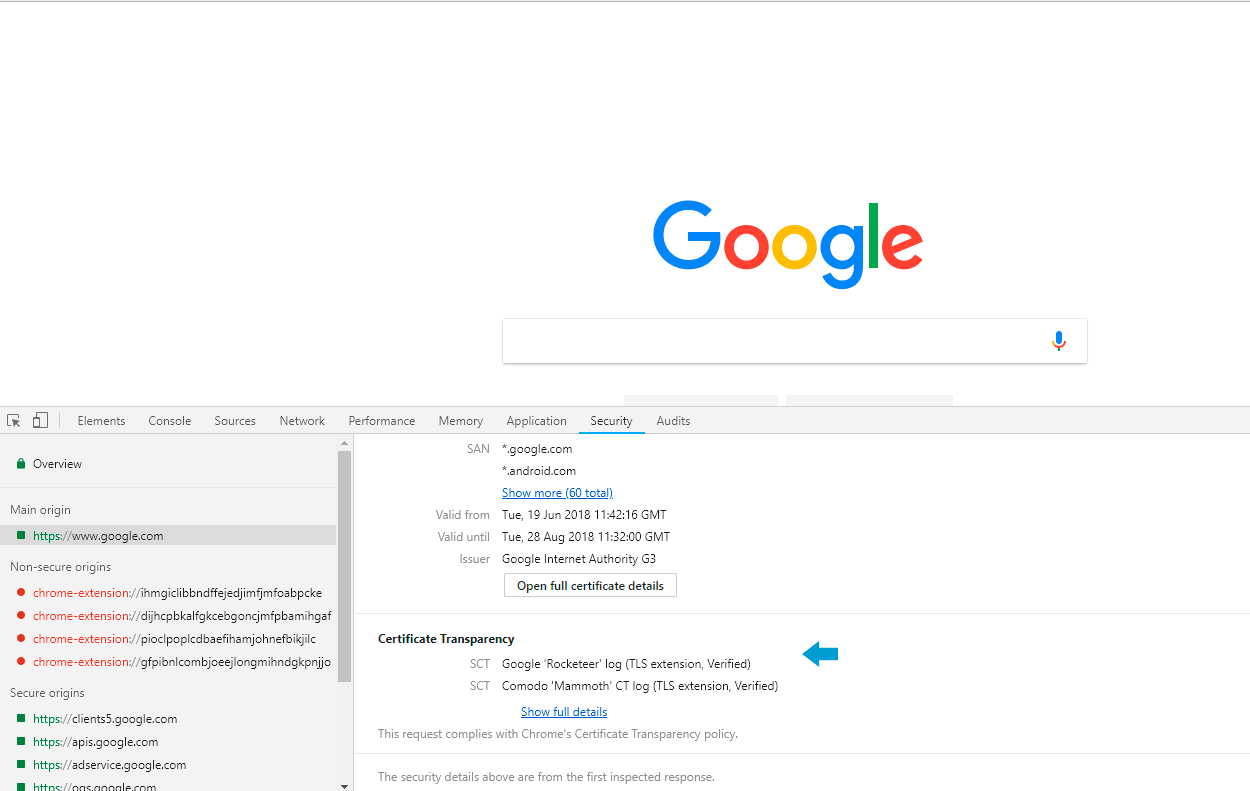Click the Main origin section label
This screenshot has height=791, width=1250.
pos(40,510)
